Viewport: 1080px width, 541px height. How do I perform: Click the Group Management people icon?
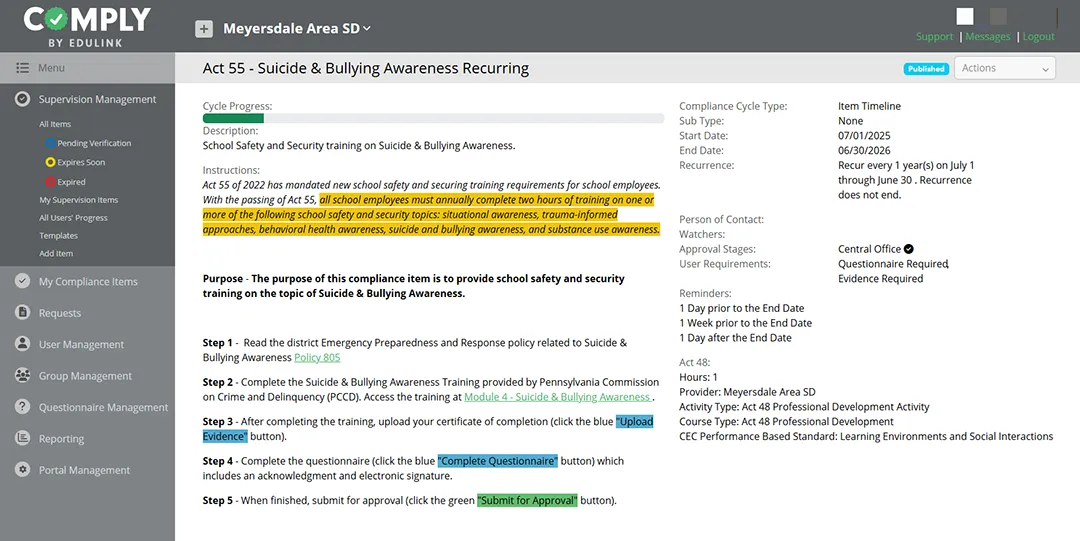pyautogui.click(x=22, y=376)
